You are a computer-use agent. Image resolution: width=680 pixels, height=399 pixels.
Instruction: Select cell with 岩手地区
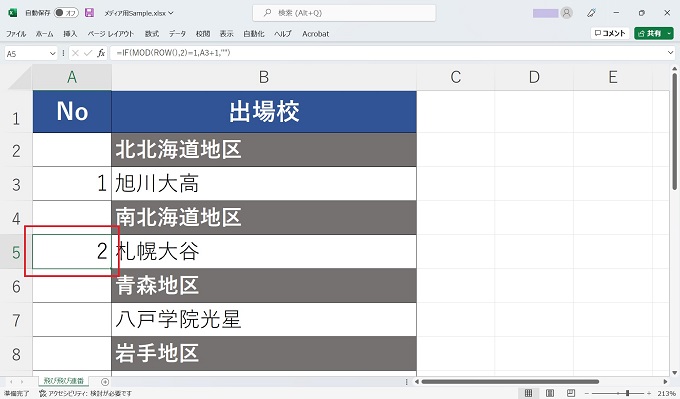pyautogui.click(x=264, y=353)
